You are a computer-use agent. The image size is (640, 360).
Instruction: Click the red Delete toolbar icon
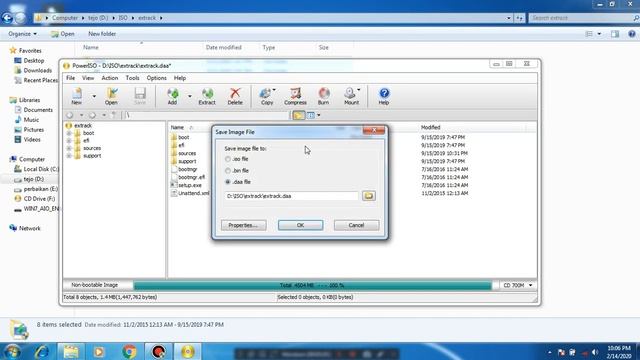pyautogui.click(x=235, y=96)
